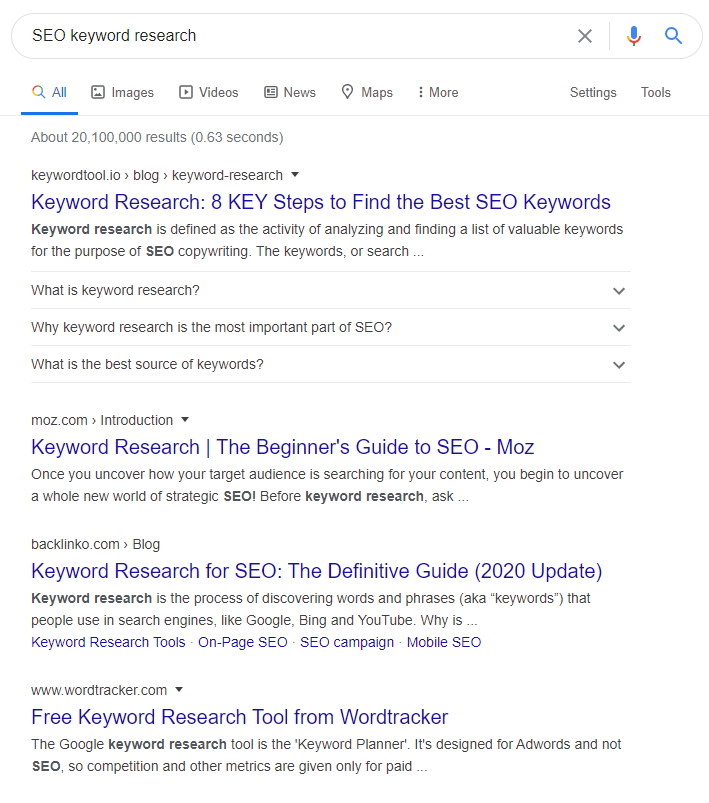Open the Videos tab
Viewport: 709px width, 803px height.
208,93
